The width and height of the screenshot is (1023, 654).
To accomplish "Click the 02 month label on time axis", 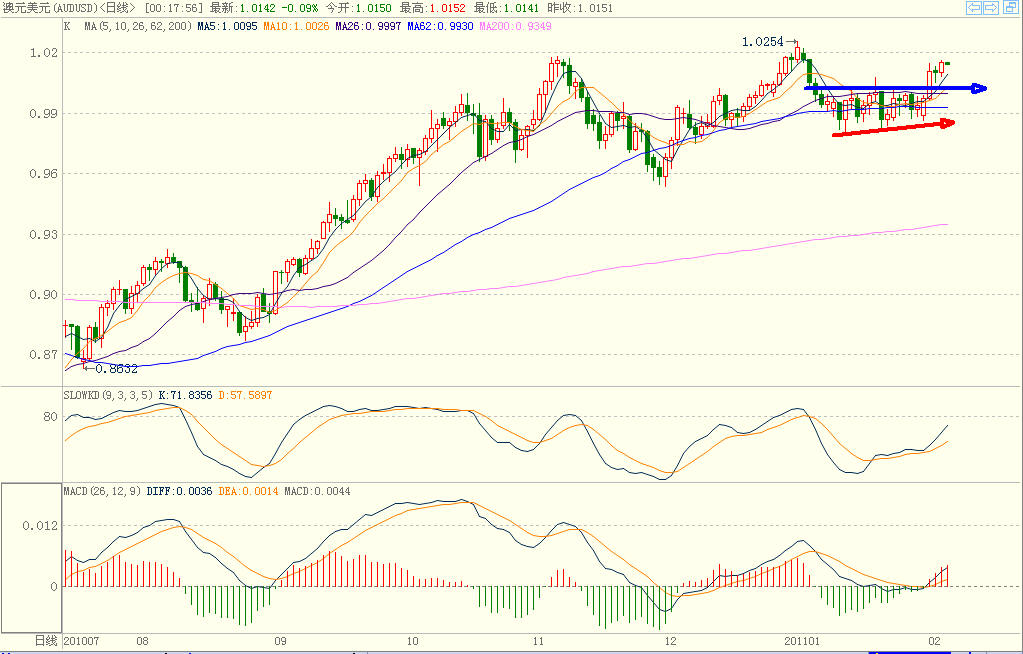I will [x=934, y=641].
